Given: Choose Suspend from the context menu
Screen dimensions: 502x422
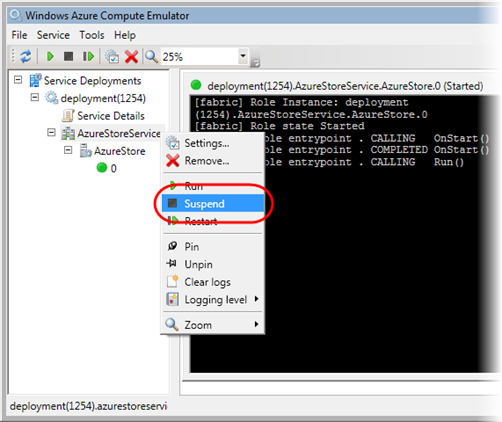Looking at the screenshot, I should (x=213, y=203).
